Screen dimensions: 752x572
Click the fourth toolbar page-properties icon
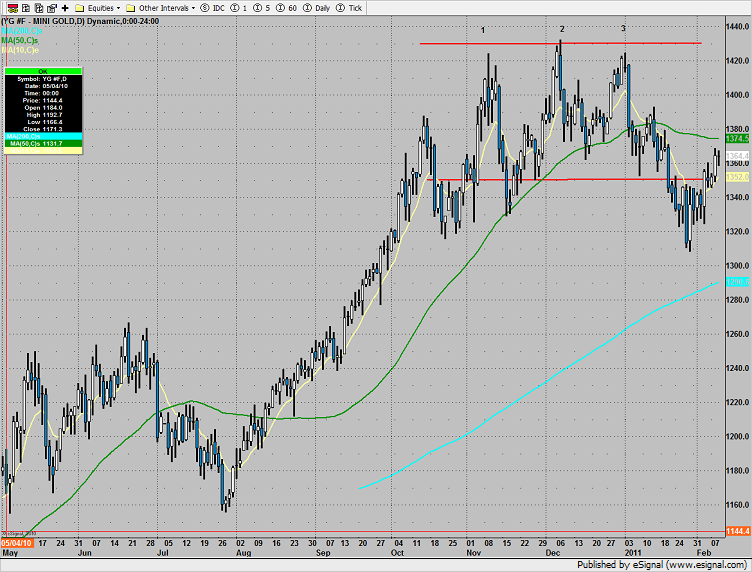(x=52, y=8)
